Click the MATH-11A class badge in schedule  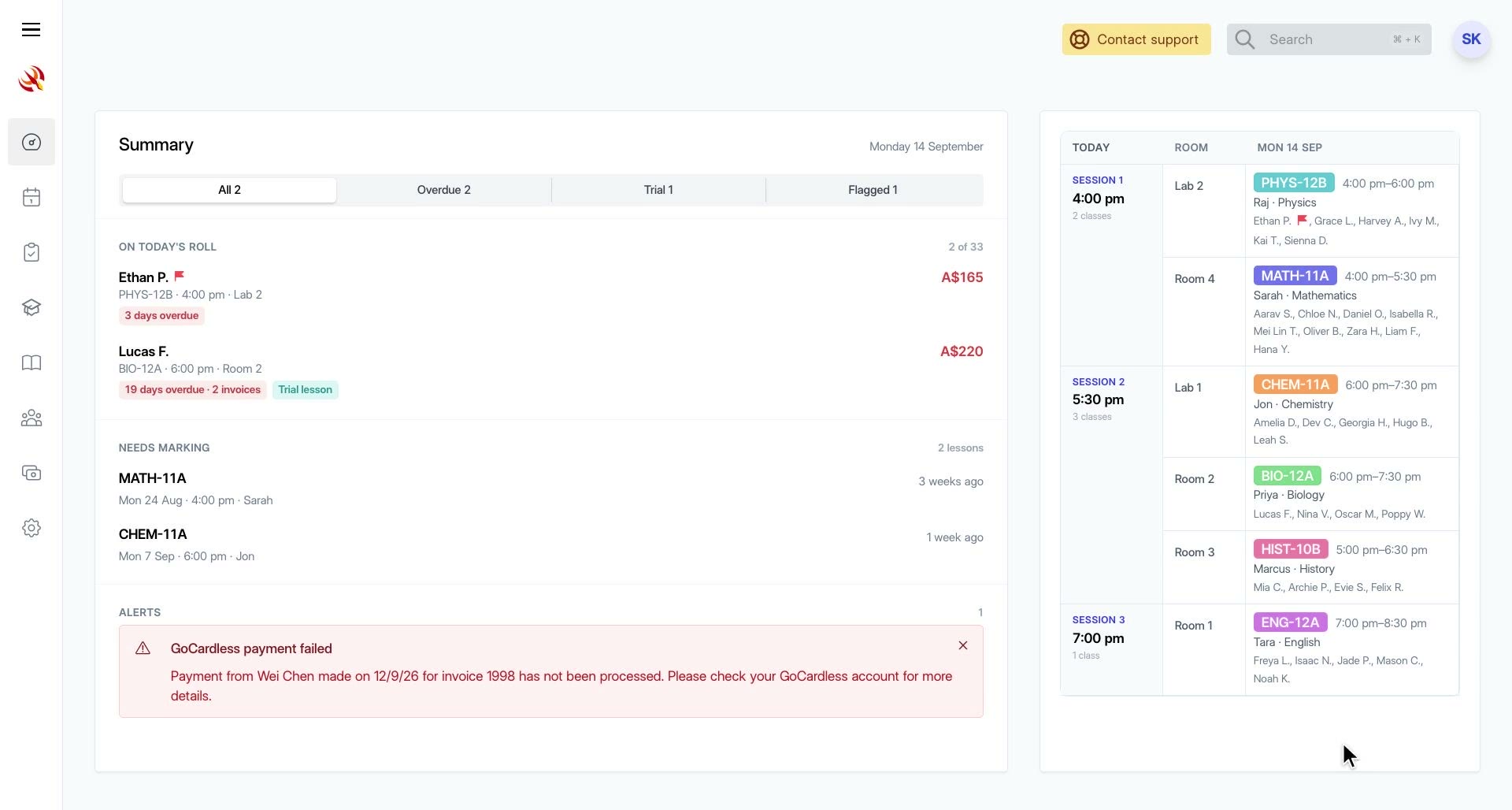click(1295, 276)
